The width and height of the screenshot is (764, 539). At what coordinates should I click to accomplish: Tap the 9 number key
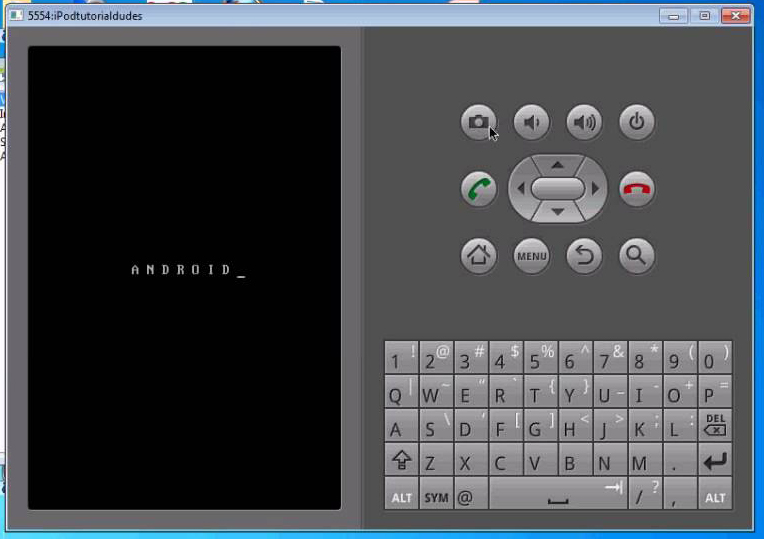click(680, 357)
